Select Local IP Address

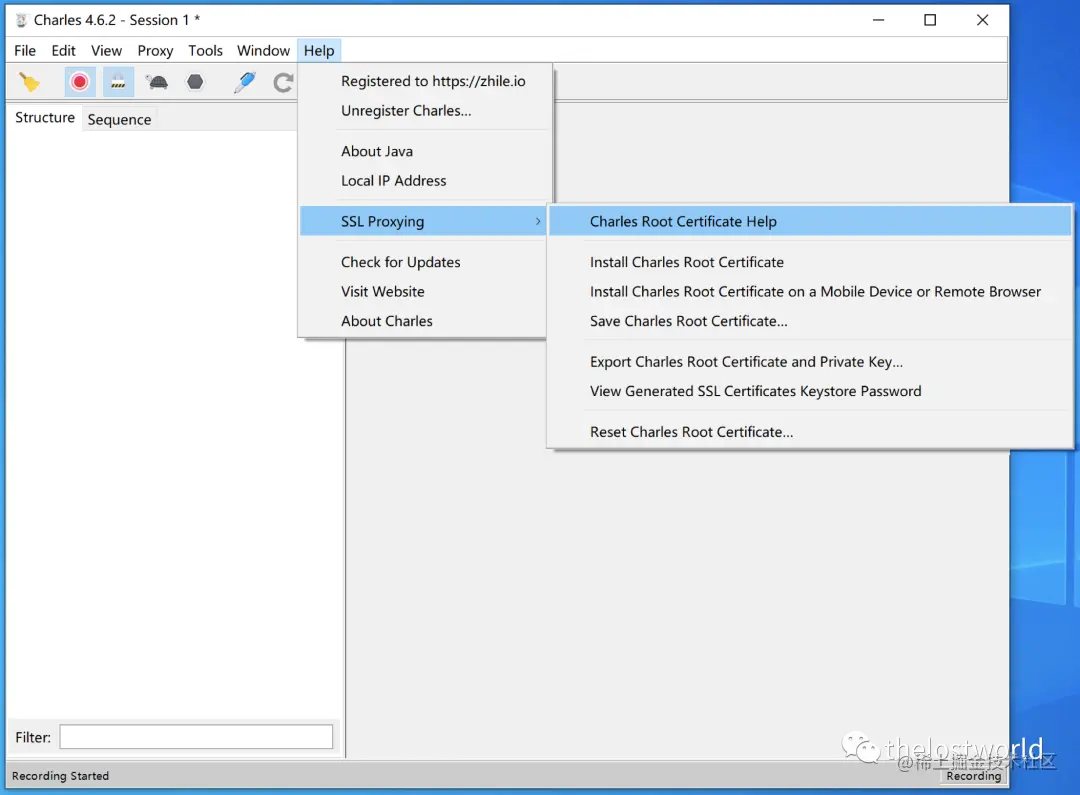pos(426,180)
